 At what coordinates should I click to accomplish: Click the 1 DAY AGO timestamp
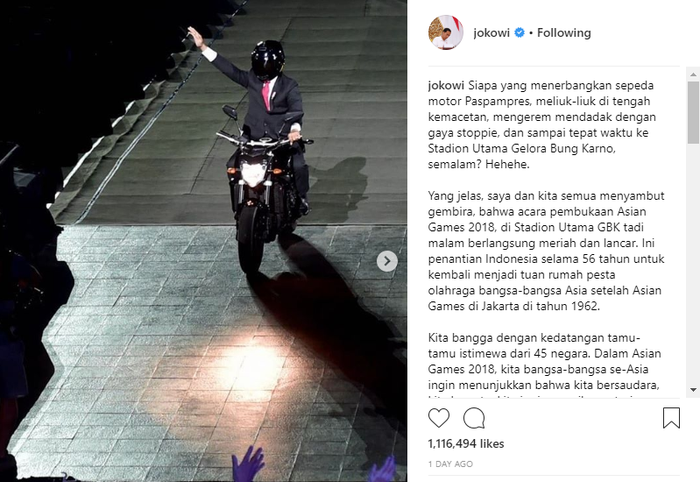click(450, 464)
